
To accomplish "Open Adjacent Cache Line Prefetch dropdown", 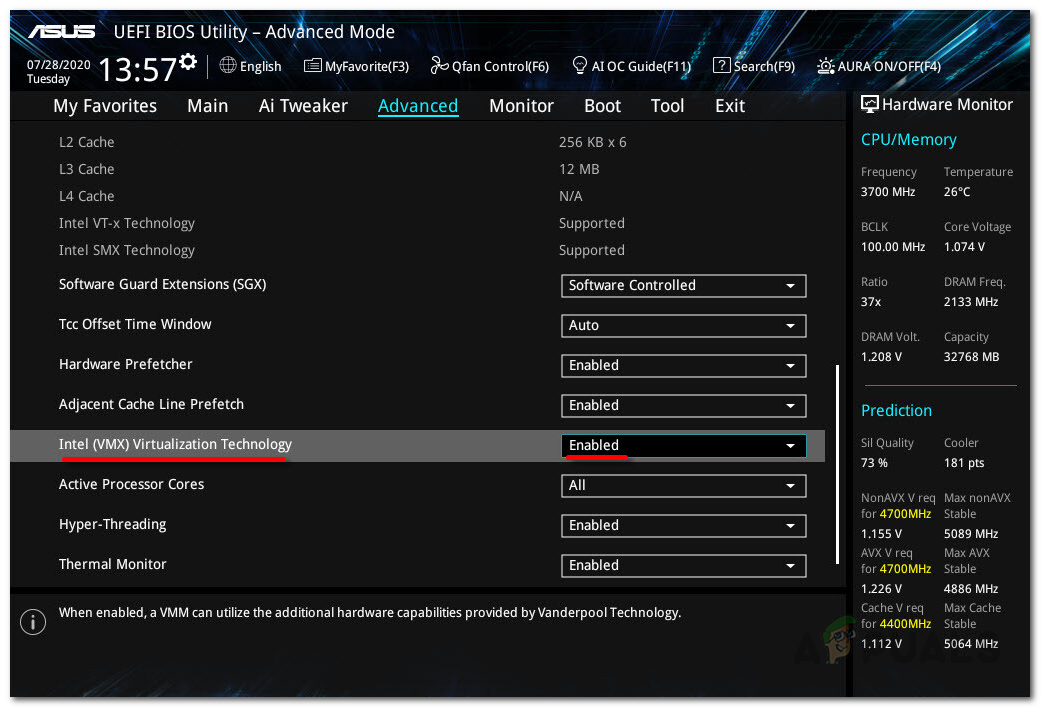I will pos(683,405).
